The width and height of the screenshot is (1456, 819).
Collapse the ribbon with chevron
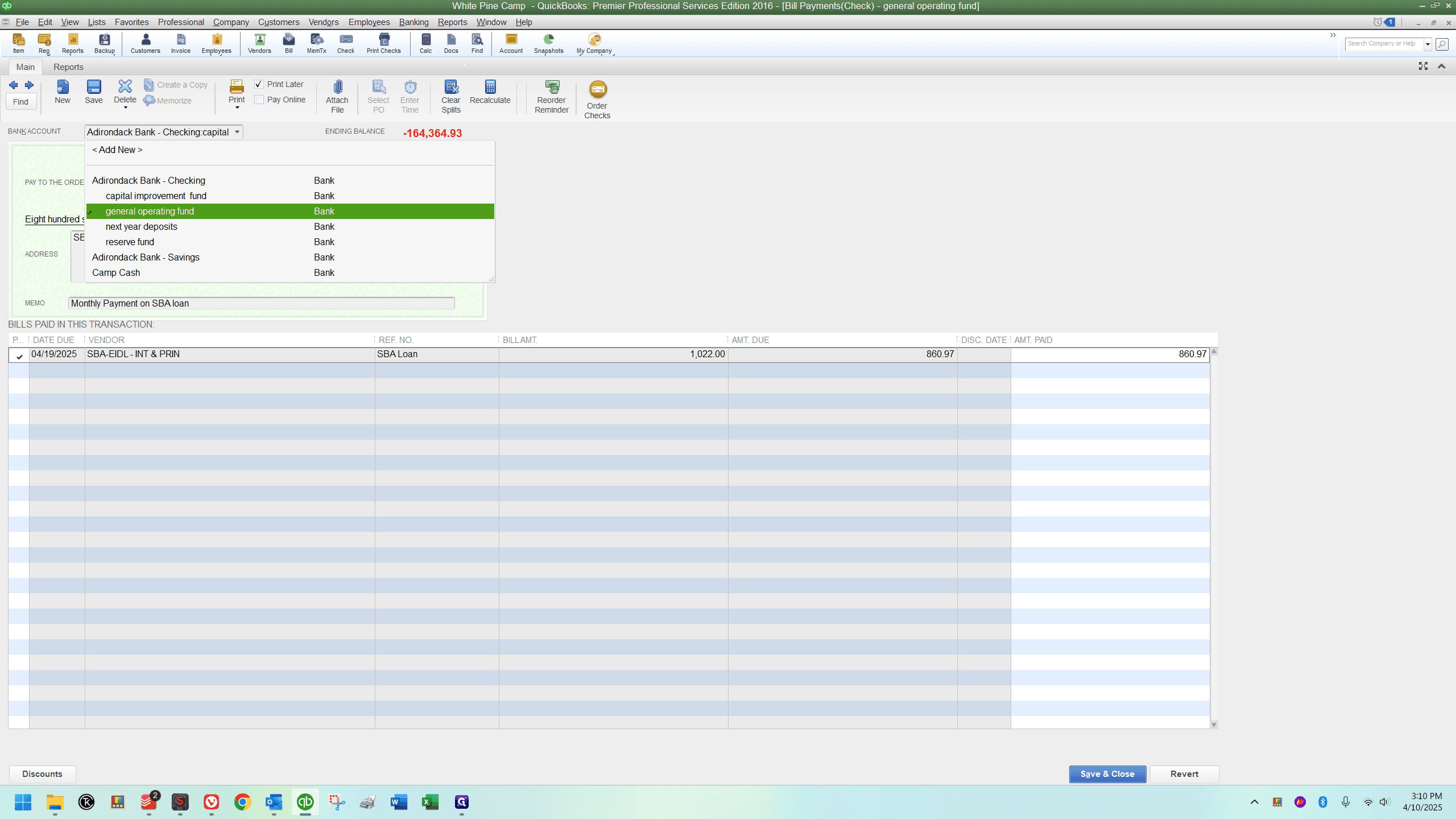1442,67
